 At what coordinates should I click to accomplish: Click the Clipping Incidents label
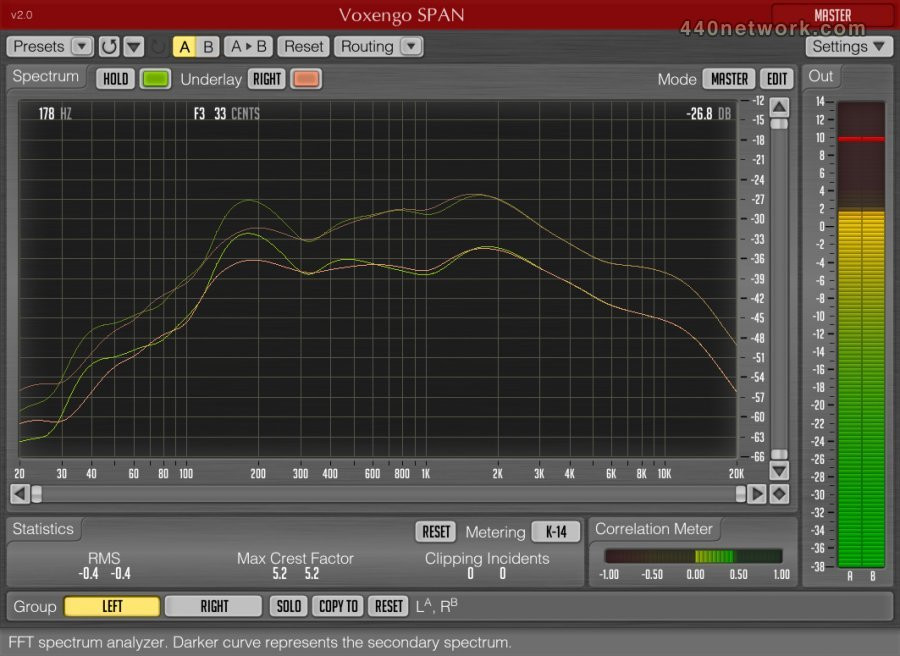point(487,558)
